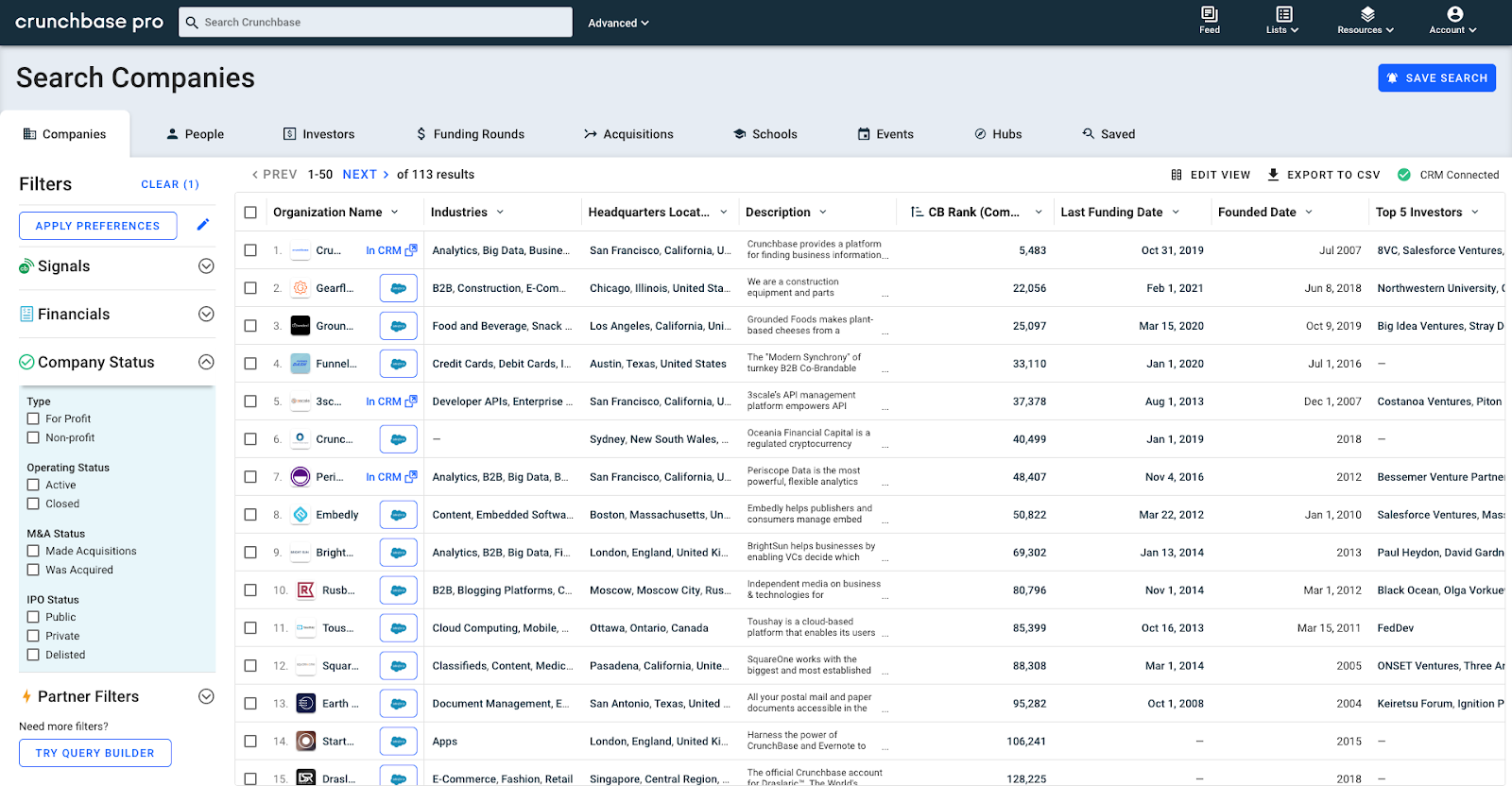
Task: Switch to the Events tab
Action: [885, 134]
